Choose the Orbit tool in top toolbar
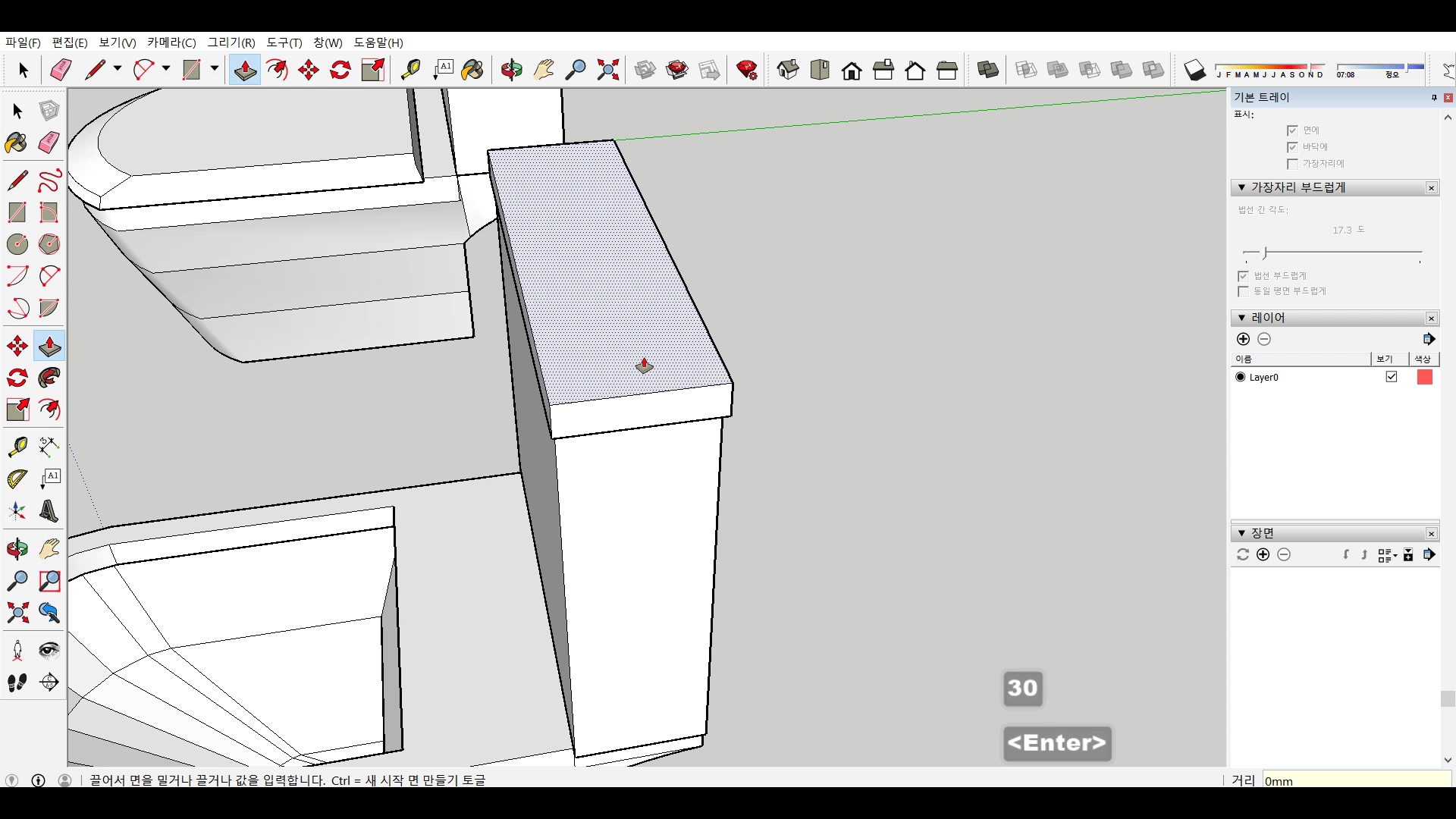Image resolution: width=1456 pixels, height=819 pixels. click(512, 71)
